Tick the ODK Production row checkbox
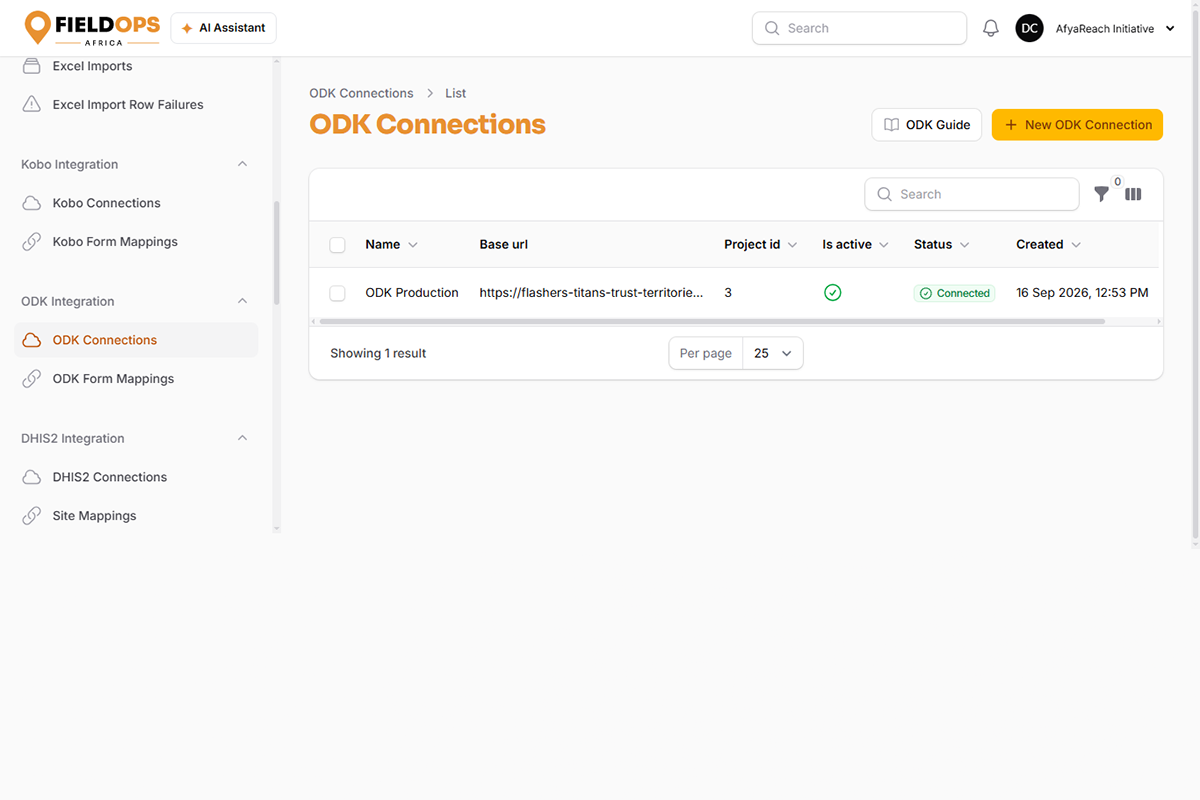 click(337, 293)
